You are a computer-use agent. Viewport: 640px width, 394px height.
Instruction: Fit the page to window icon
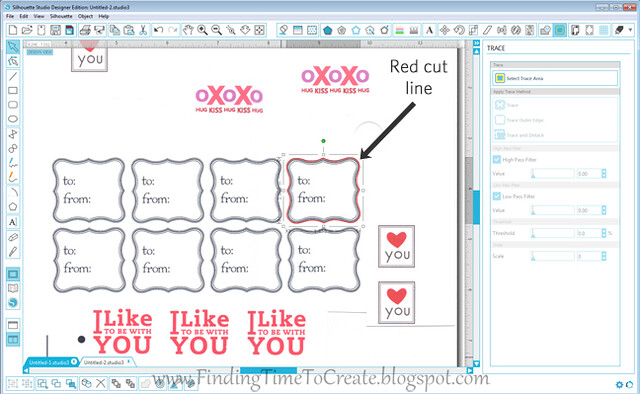(259, 30)
